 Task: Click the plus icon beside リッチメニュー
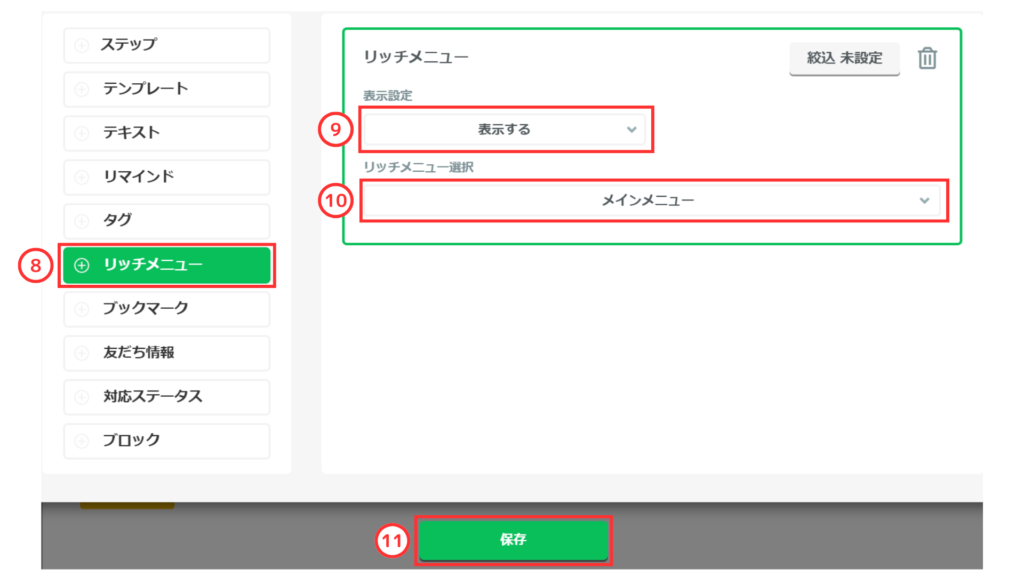pyautogui.click(x=82, y=265)
